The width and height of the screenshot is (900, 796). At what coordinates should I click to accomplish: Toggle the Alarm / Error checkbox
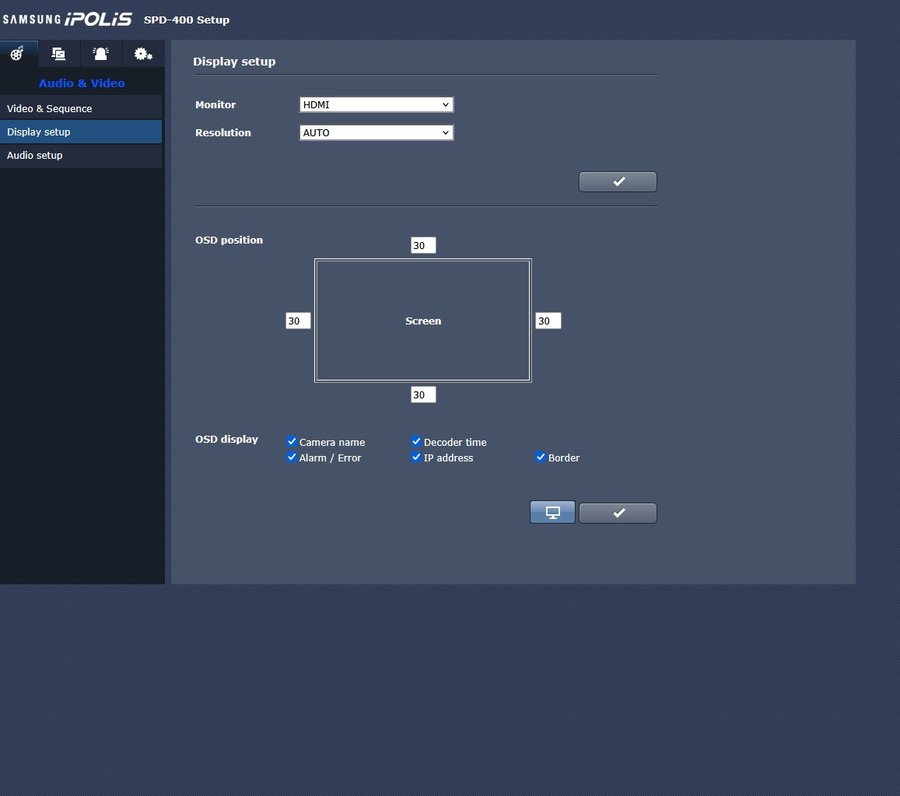click(292, 457)
